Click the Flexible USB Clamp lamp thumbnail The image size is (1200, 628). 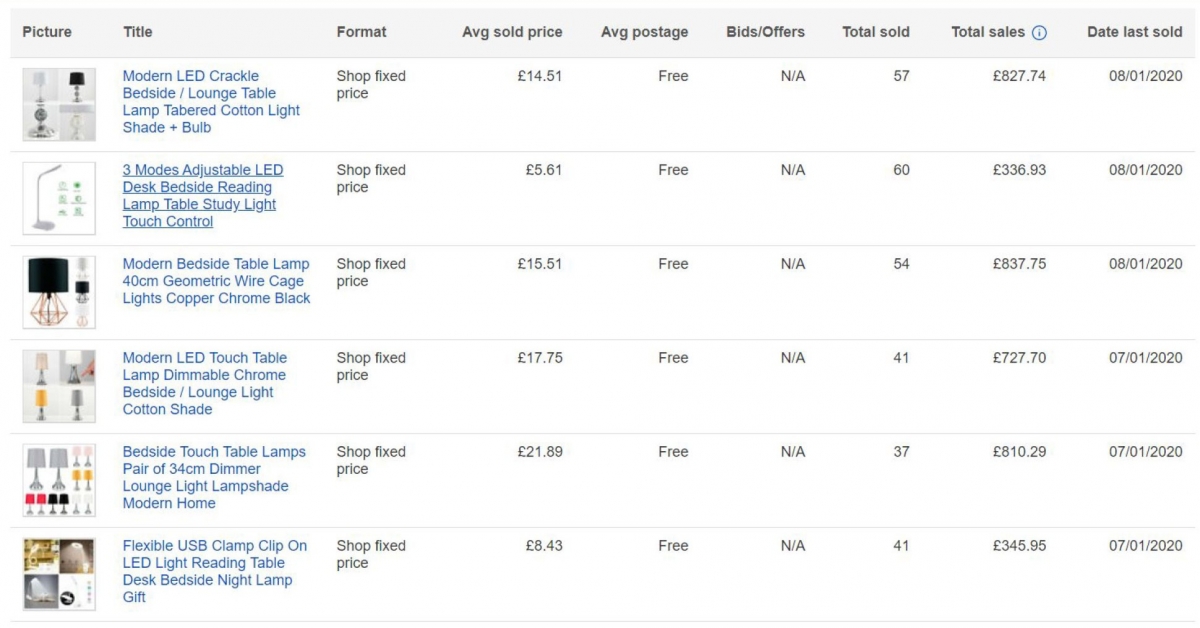coord(59,574)
